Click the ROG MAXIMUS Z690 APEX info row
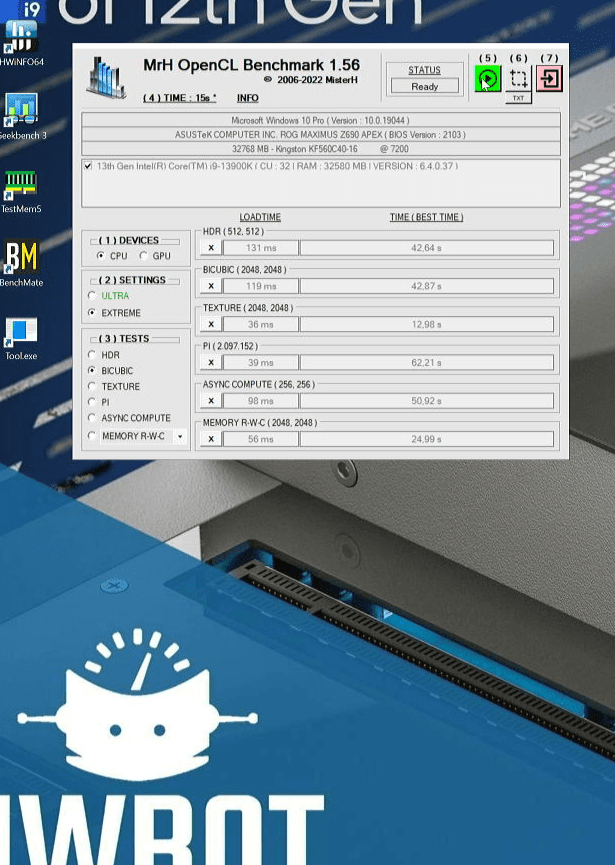This screenshot has height=865, width=615. (x=321, y=134)
